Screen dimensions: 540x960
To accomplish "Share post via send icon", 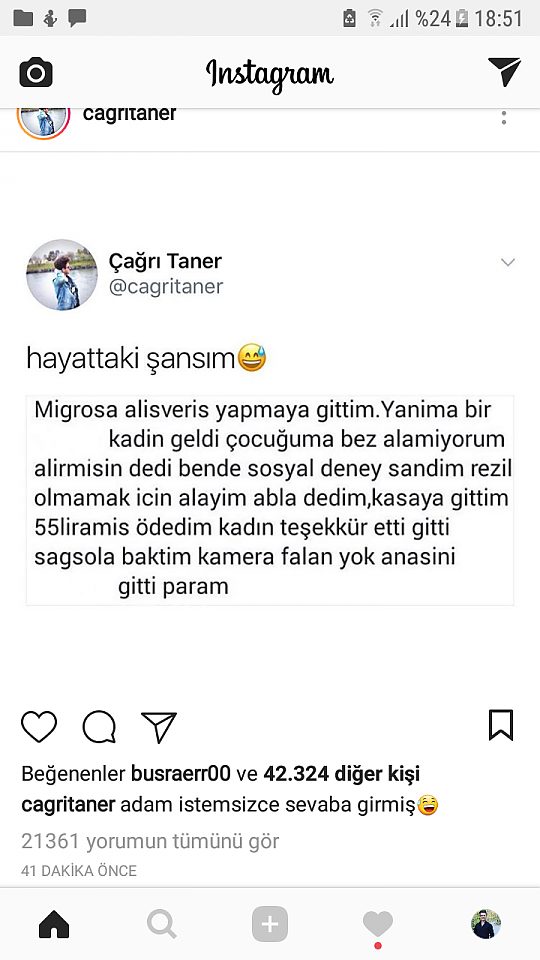I will pyautogui.click(x=159, y=727).
